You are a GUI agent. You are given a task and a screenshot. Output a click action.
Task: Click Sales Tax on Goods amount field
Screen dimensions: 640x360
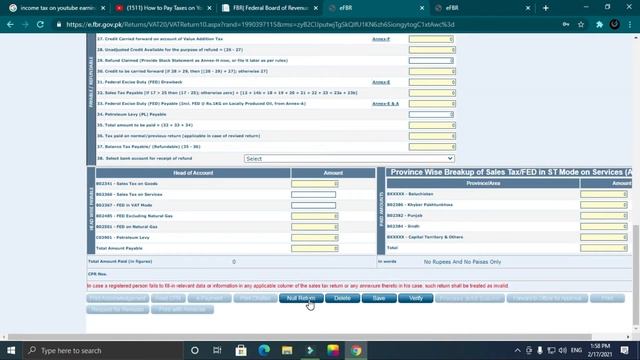(x=315, y=184)
